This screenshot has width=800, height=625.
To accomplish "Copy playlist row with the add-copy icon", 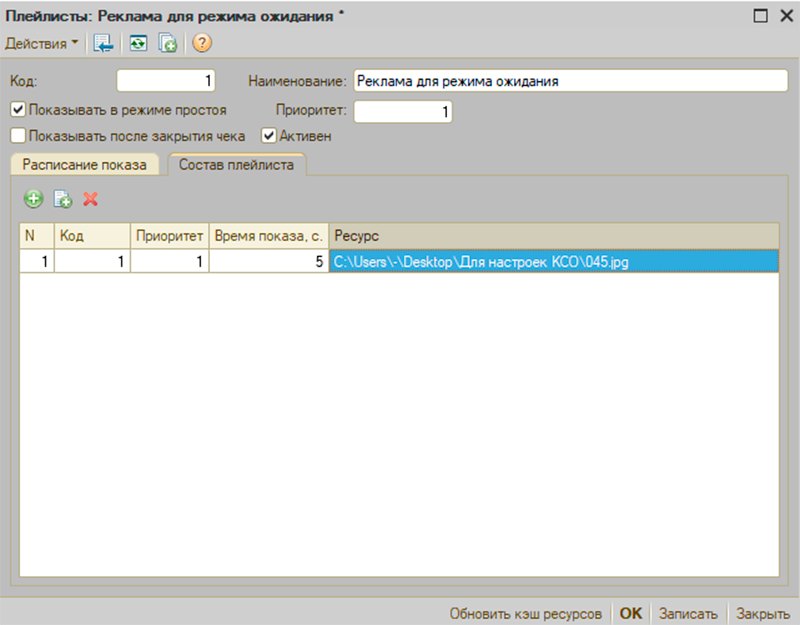I will (63, 198).
